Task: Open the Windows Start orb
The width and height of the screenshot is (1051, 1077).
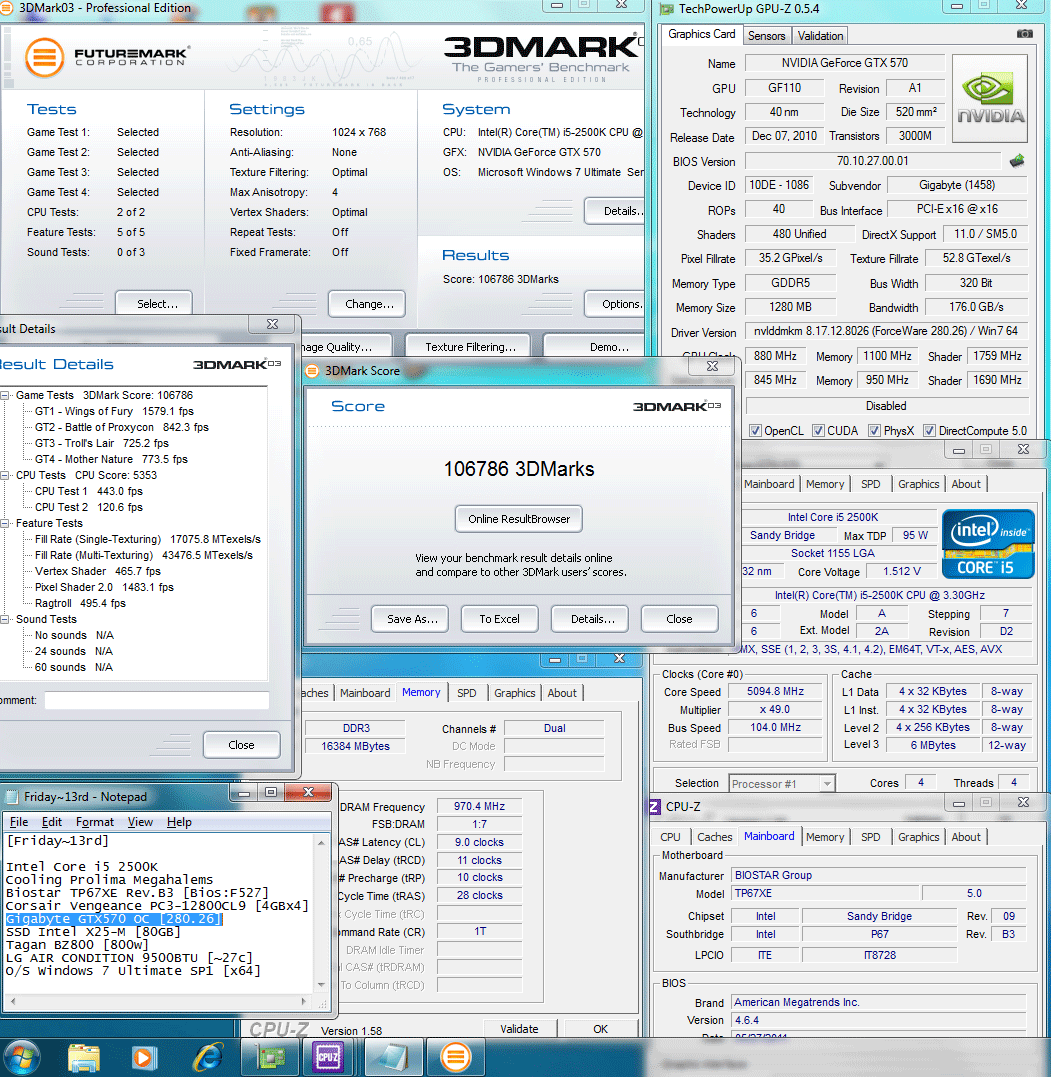Action: (21, 1058)
